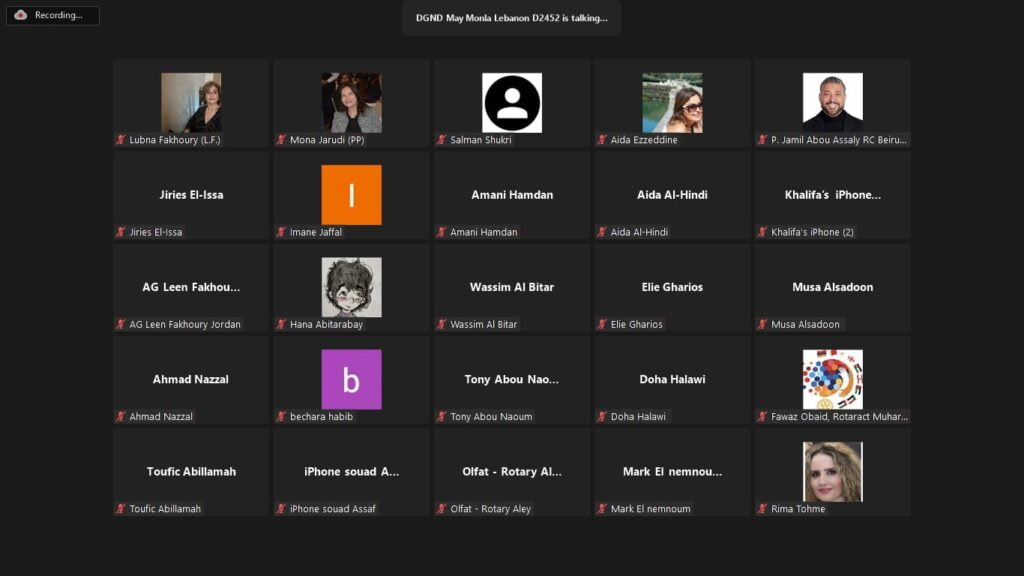Click the large Musa Alsadoon tile name
Image resolution: width=1024 pixels, height=576 pixels.
point(833,287)
